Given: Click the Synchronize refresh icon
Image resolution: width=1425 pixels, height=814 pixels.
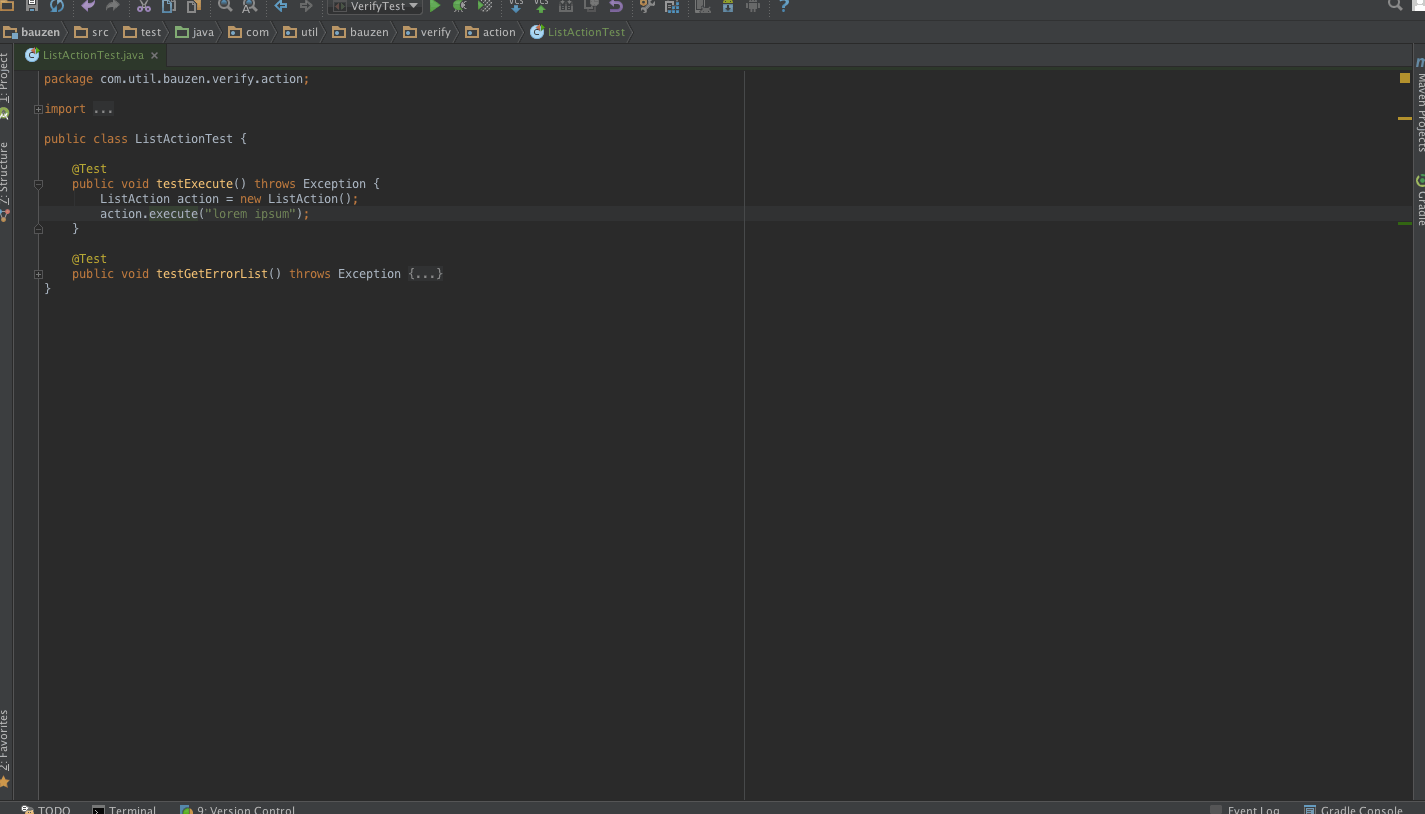Looking at the screenshot, I should (57, 6).
